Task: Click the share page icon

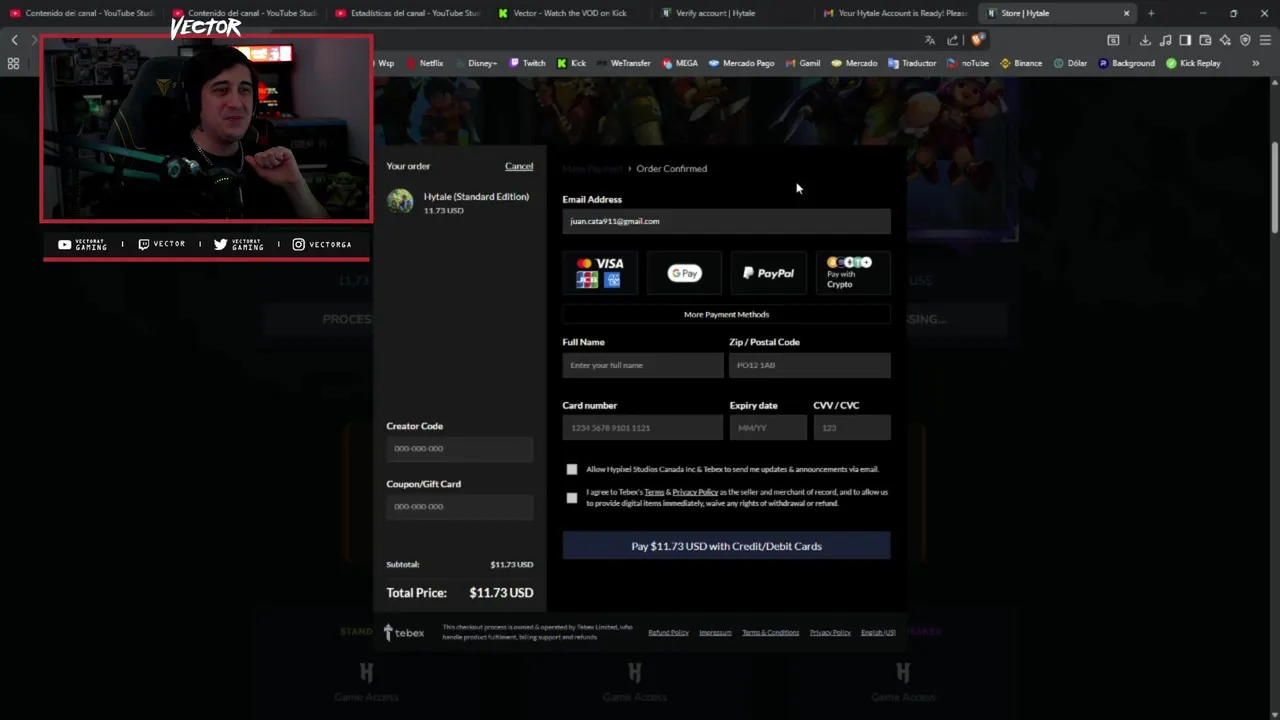Action: click(952, 40)
